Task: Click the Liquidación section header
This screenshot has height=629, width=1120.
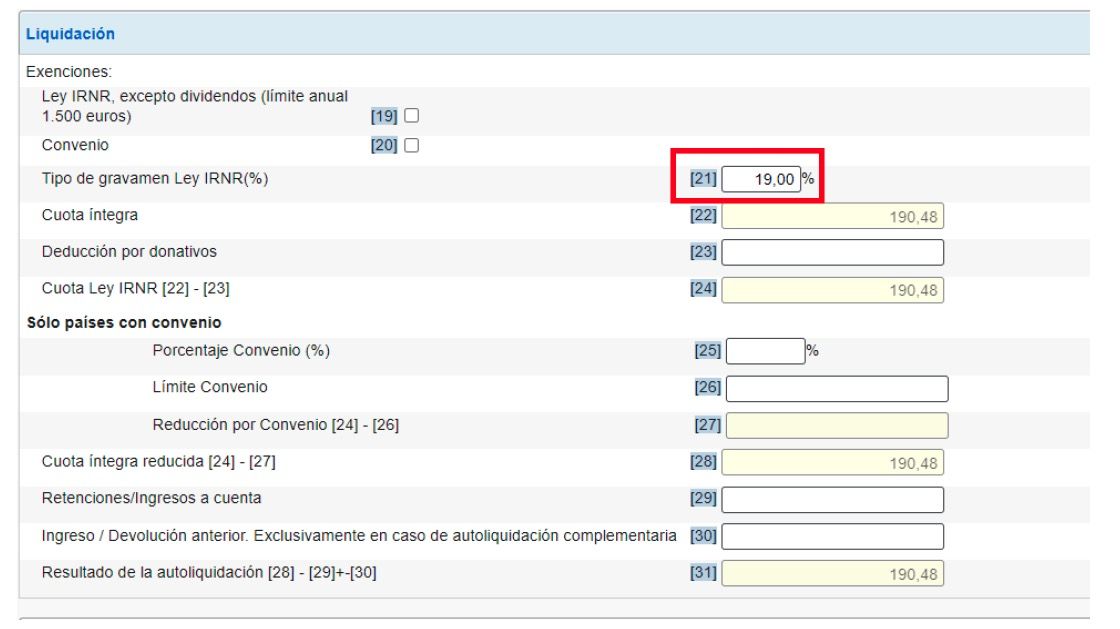Action: point(70,34)
